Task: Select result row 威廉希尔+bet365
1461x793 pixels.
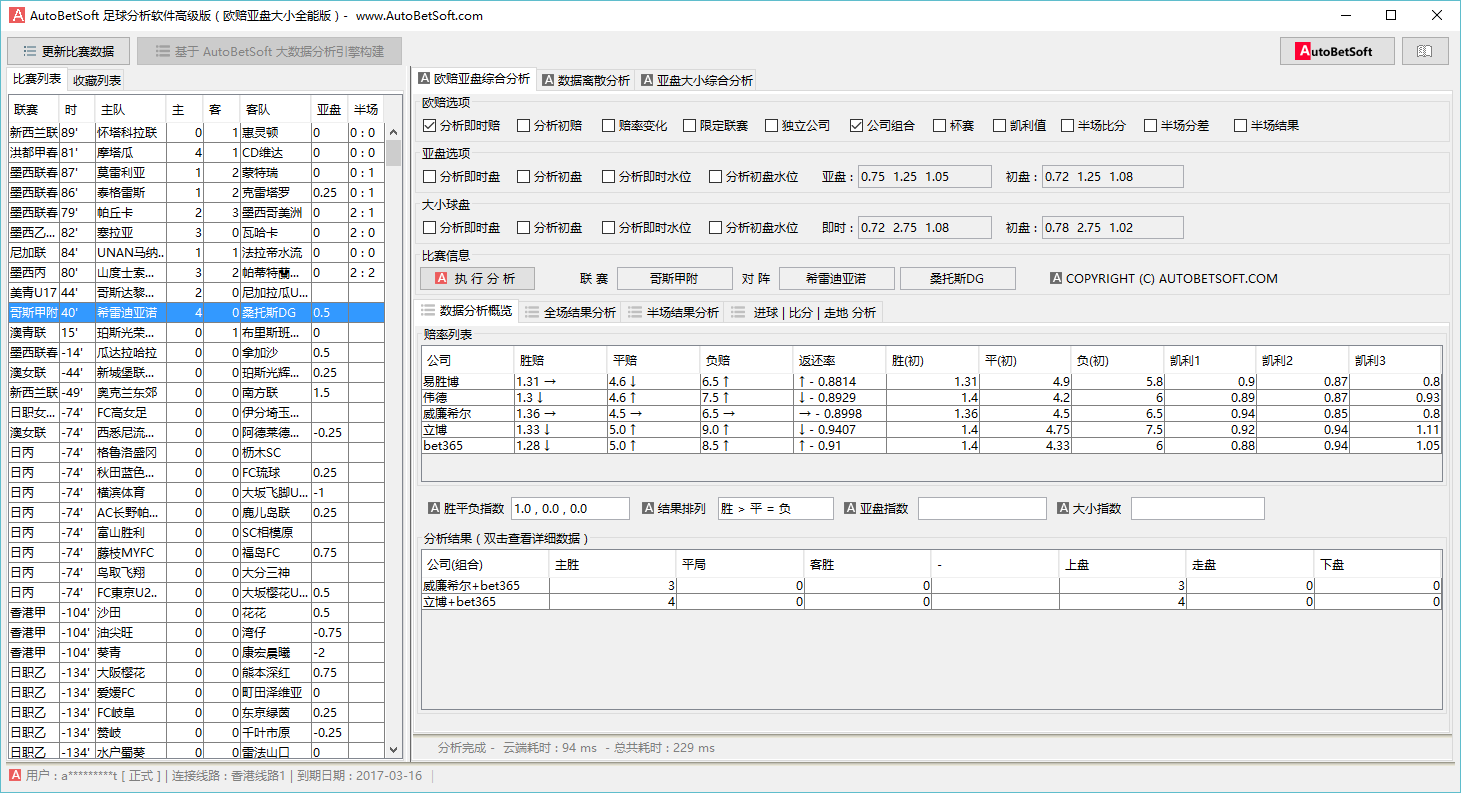Action: [931, 585]
